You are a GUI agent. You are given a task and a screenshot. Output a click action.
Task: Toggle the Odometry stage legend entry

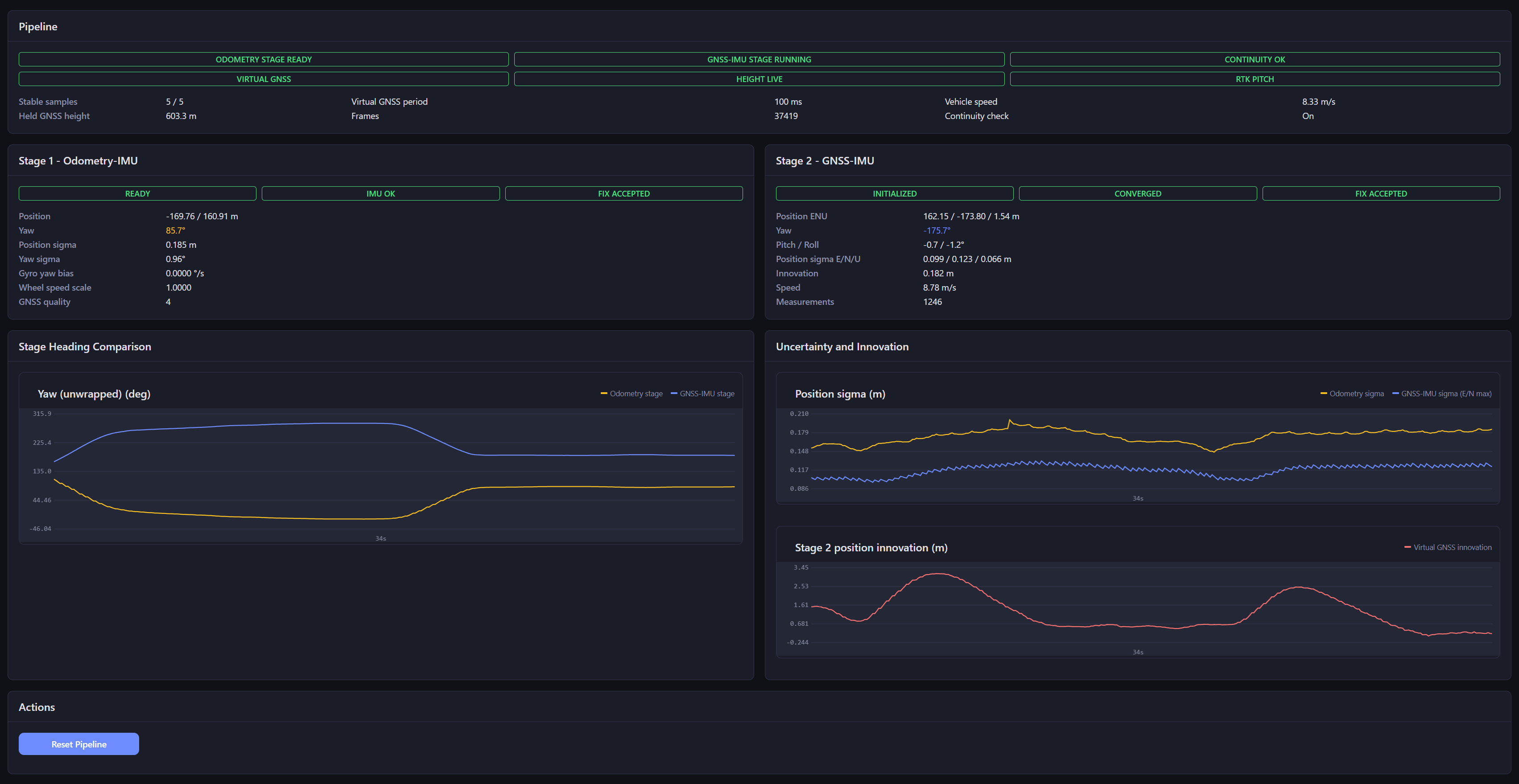pyautogui.click(x=632, y=394)
